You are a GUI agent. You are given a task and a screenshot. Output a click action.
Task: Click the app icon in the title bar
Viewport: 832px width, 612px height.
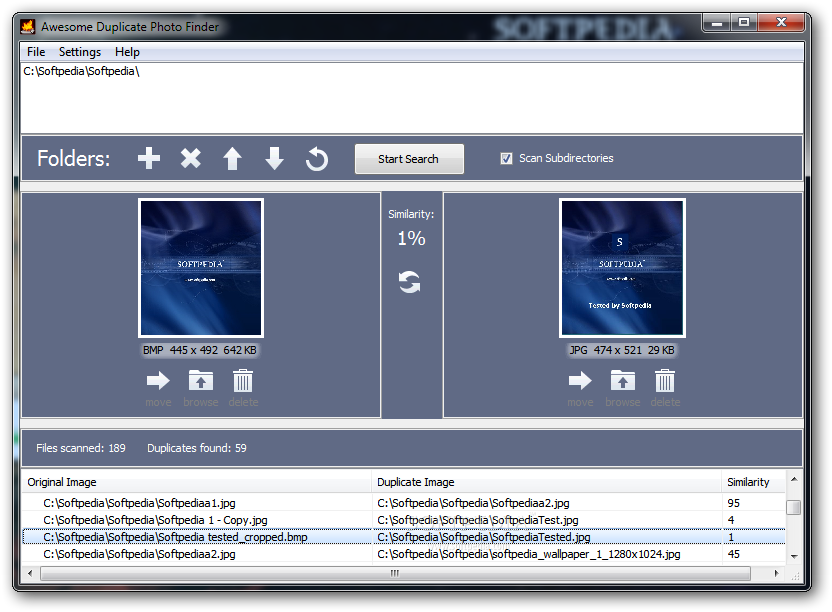(x=28, y=26)
